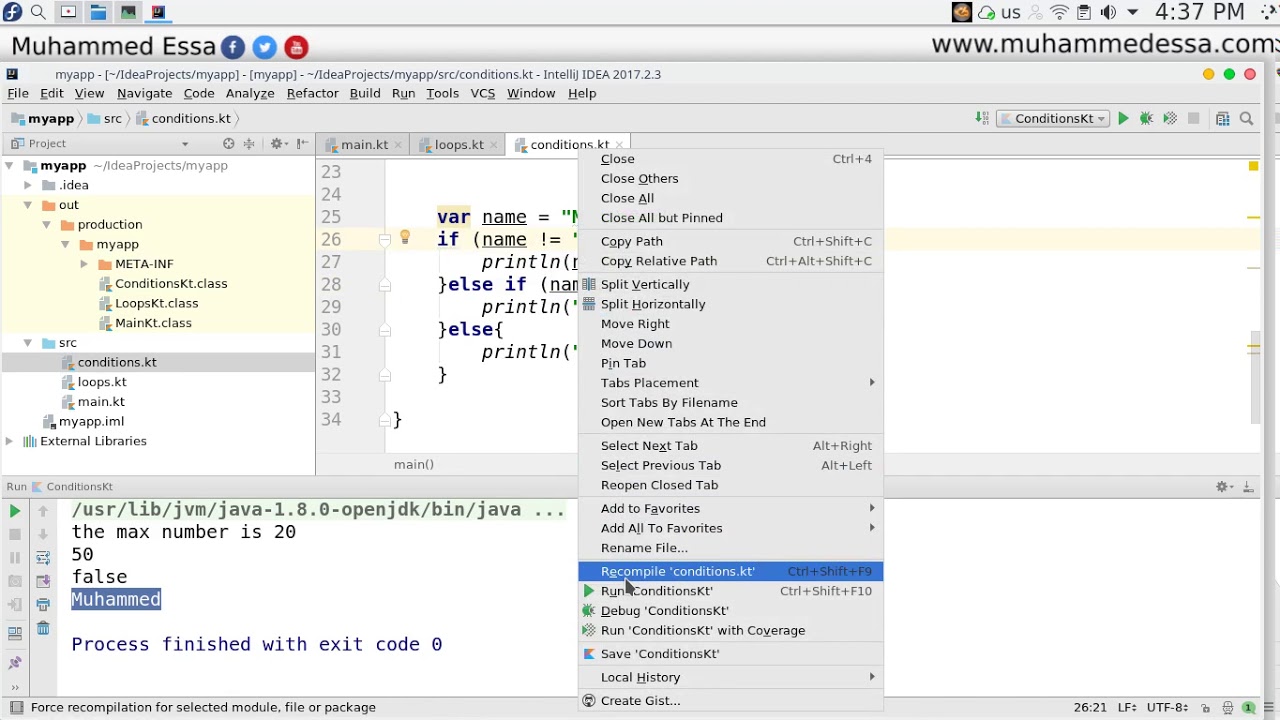Image resolution: width=1280 pixels, height=720 pixels.
Task: Open the Twitter link icon
Action: 264,47
